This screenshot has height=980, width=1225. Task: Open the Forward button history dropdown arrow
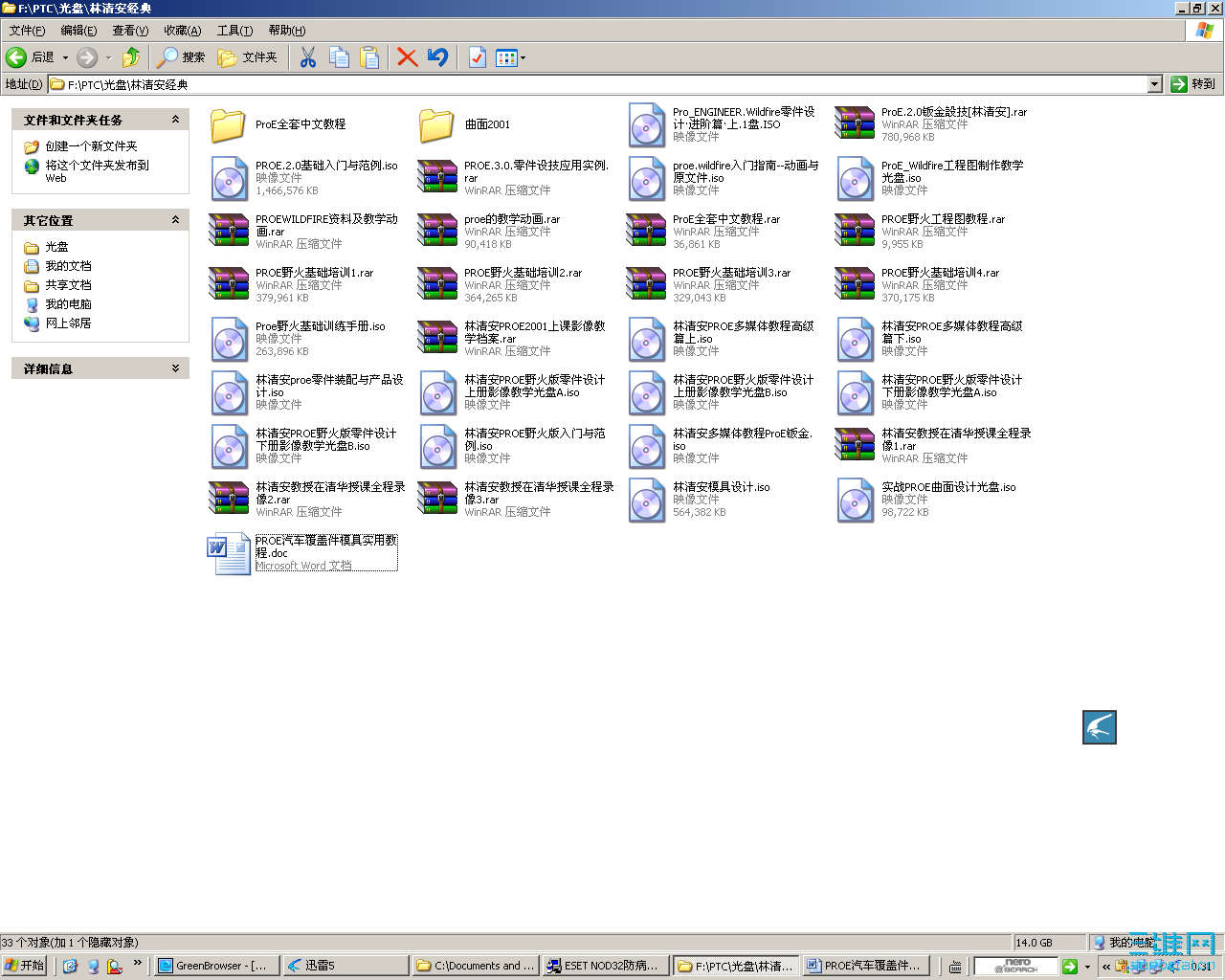coord(108,57)
